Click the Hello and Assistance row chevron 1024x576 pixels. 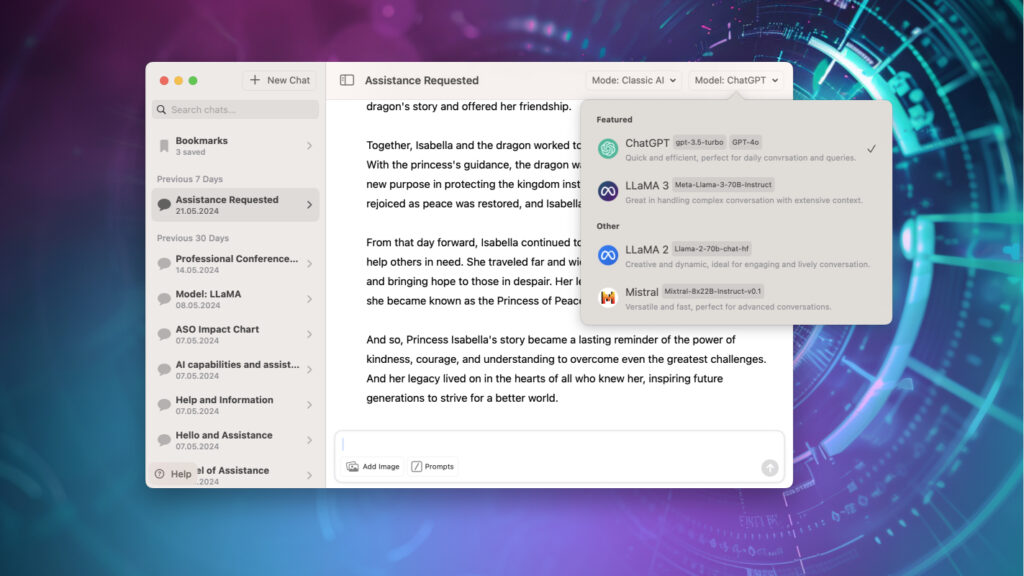[310, 440]
